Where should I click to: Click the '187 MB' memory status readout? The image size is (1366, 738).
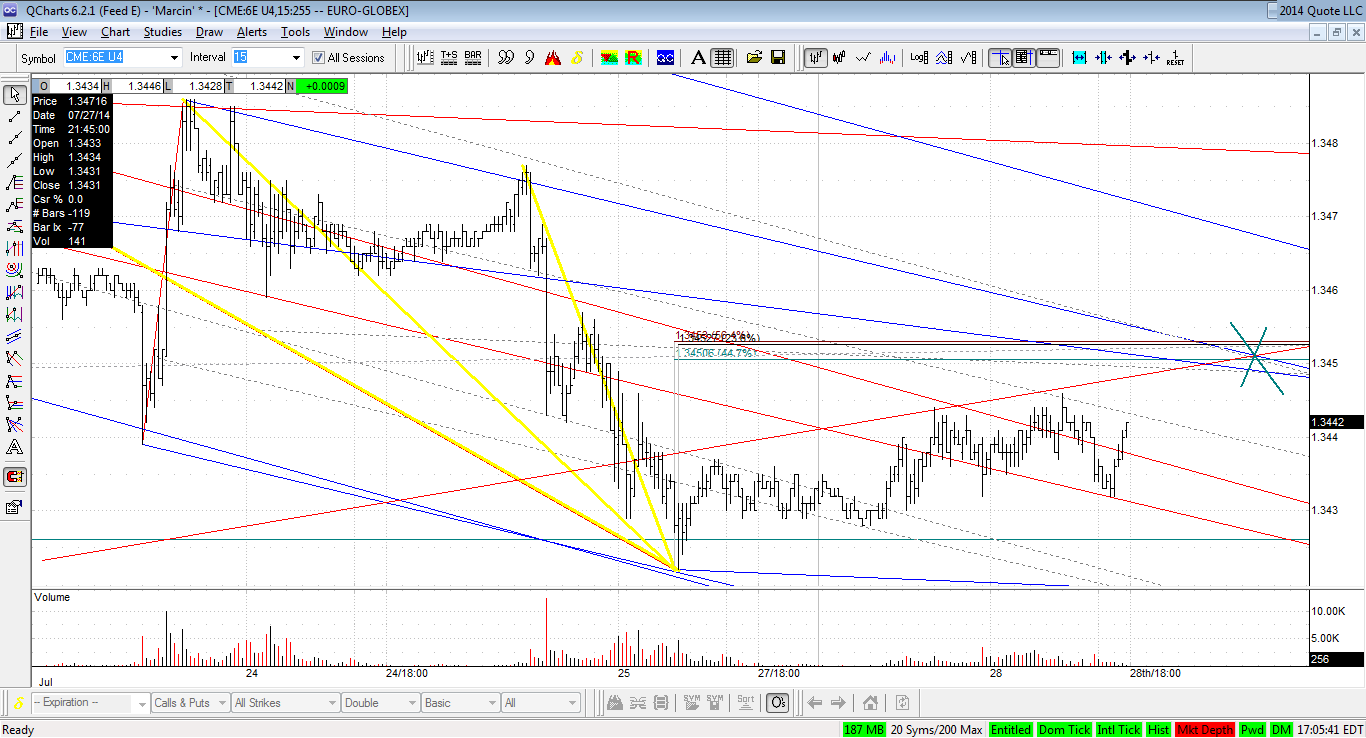coord(864,730)
